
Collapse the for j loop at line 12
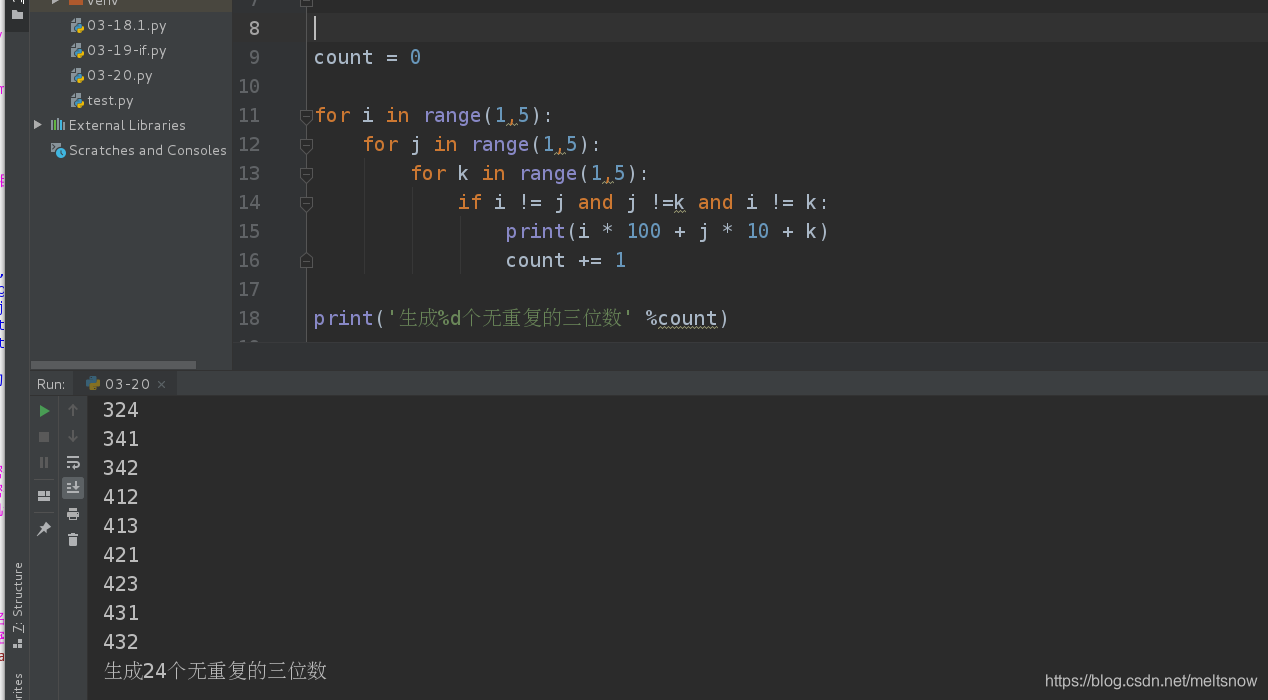pyautogui.click(x=307, y=145)
